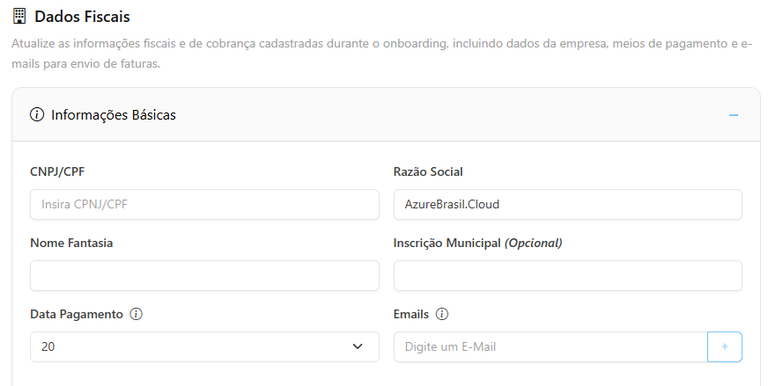Click the Emails label text

coord(411,314)
